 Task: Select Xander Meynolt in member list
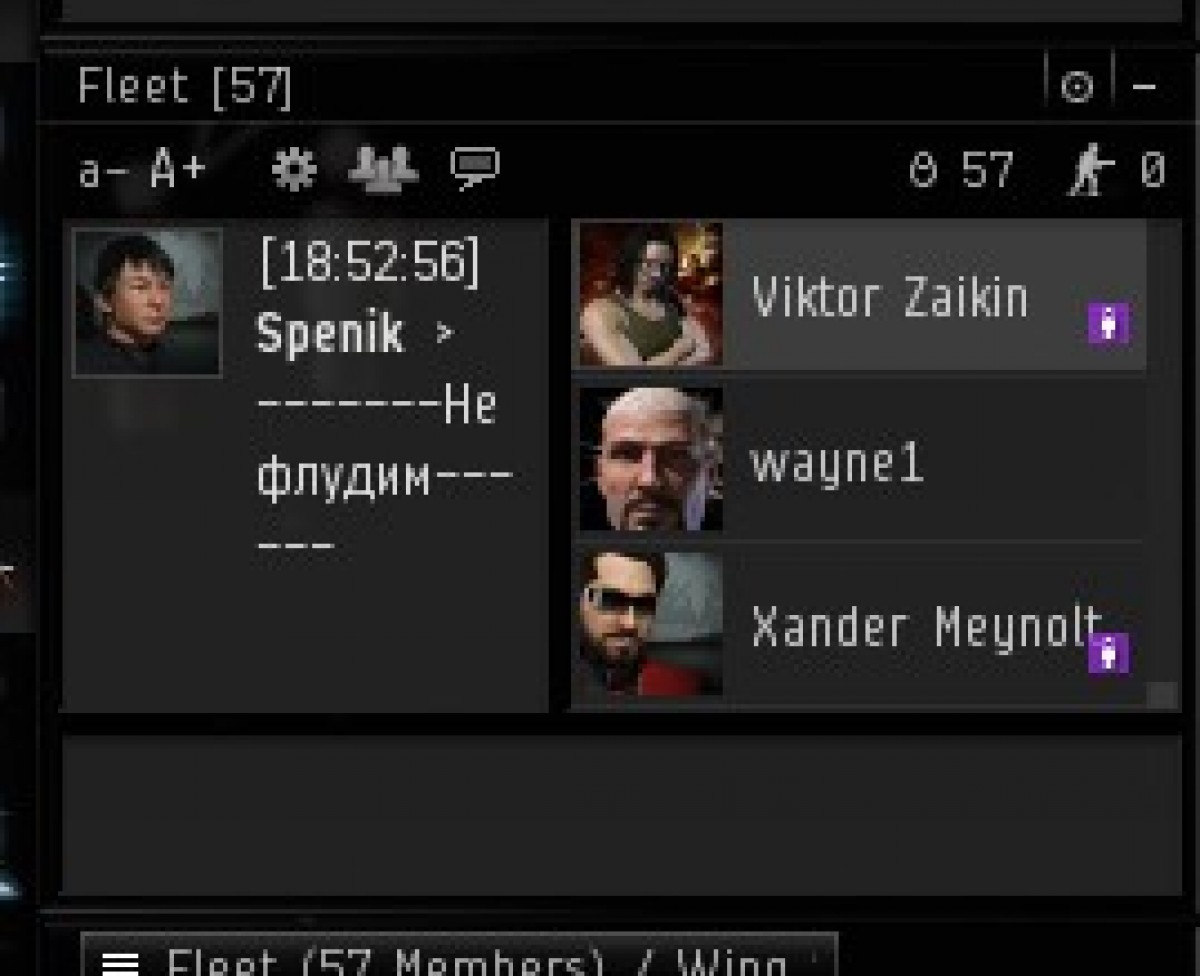(859, 624)
